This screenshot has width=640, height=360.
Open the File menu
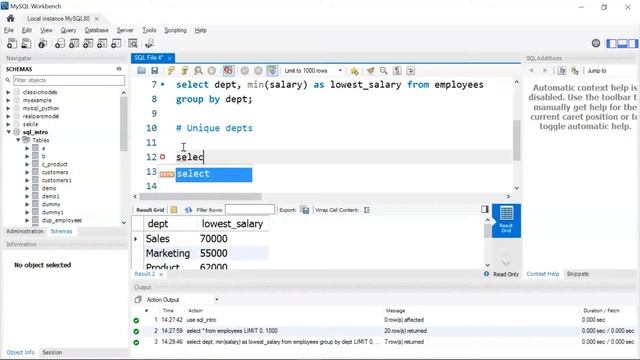pyautogui.click(x=9, y=30)
